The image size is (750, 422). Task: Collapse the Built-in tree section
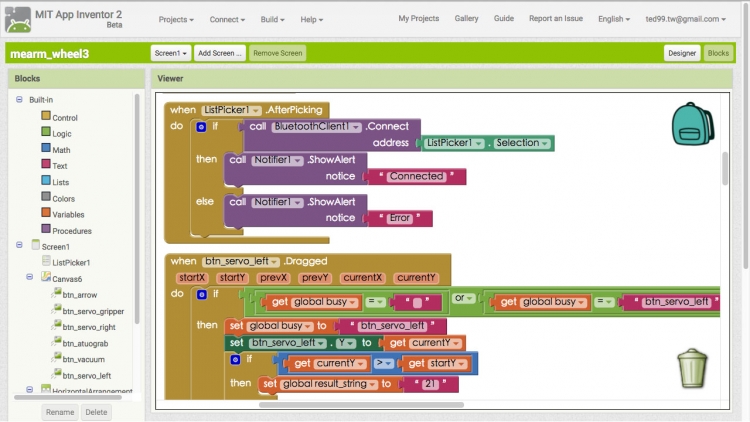(x=19, y=100)
